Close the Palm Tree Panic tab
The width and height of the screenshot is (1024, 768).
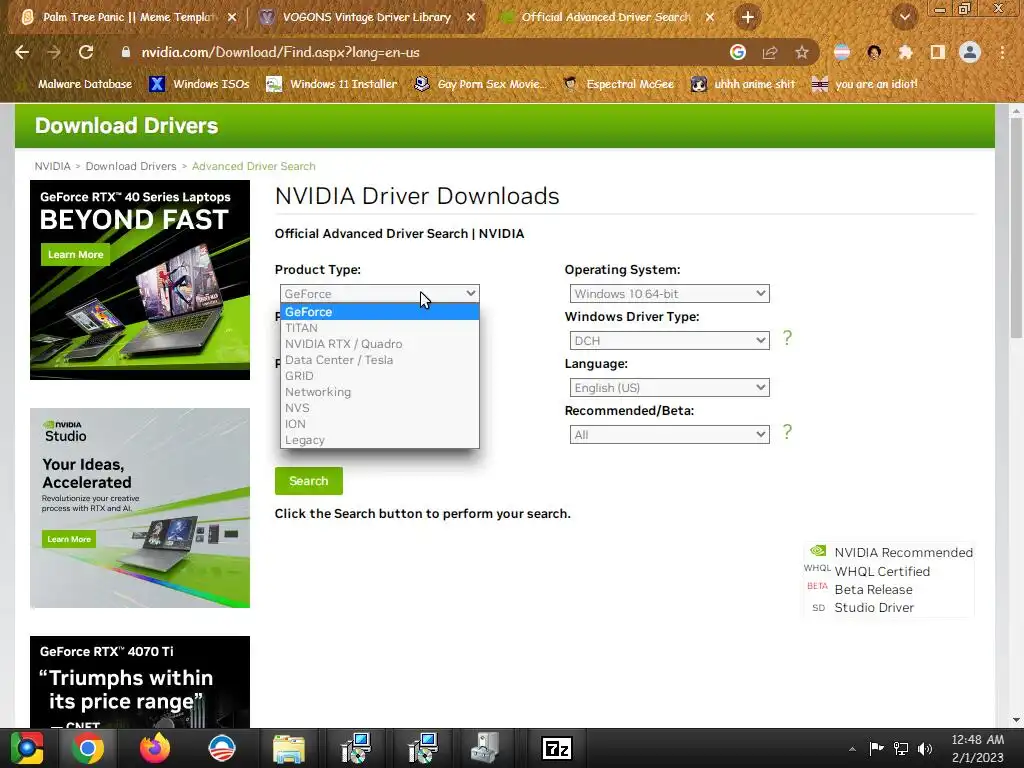click(x=232, y=17)
